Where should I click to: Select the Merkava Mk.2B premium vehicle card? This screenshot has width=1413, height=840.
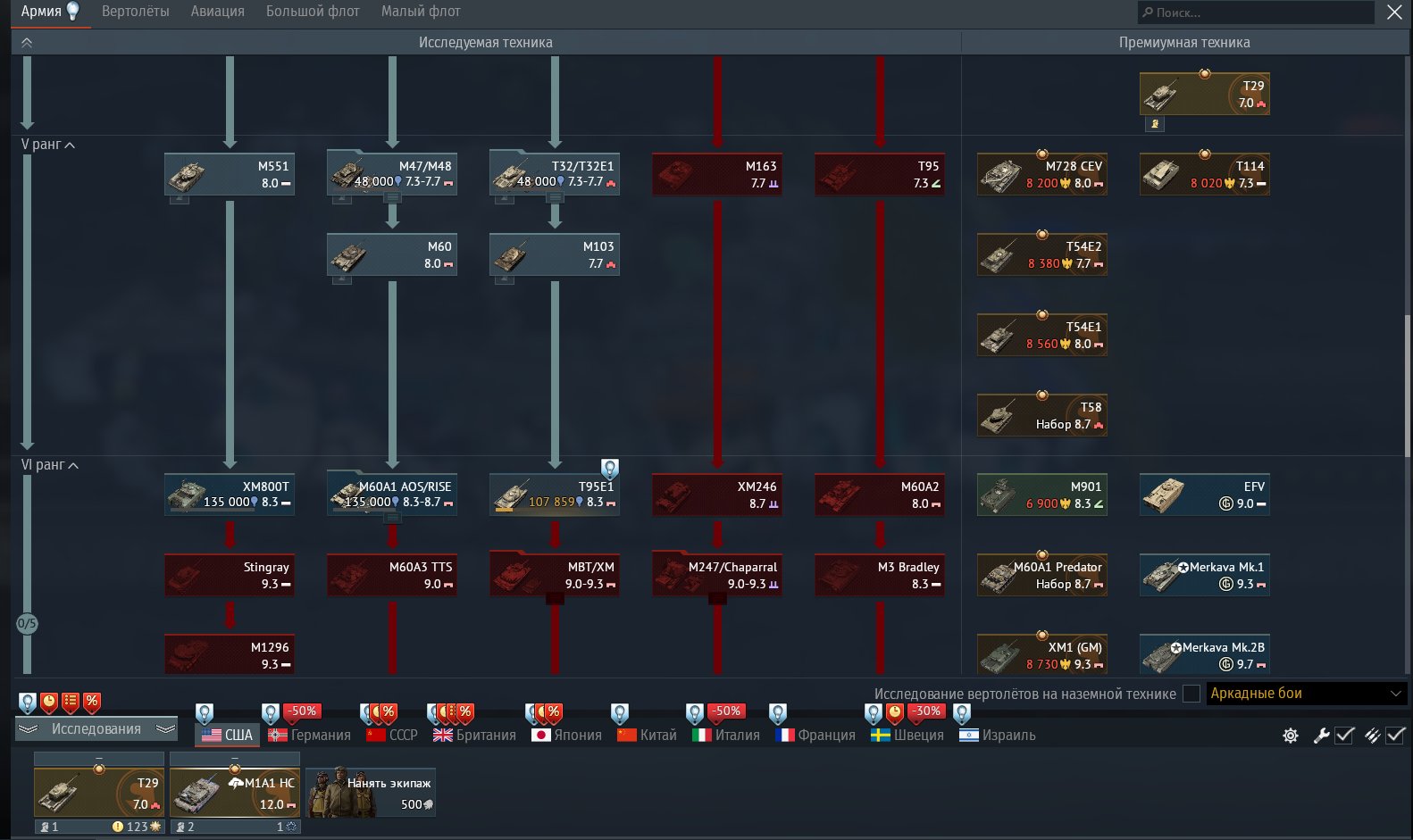click(1205, 655)
